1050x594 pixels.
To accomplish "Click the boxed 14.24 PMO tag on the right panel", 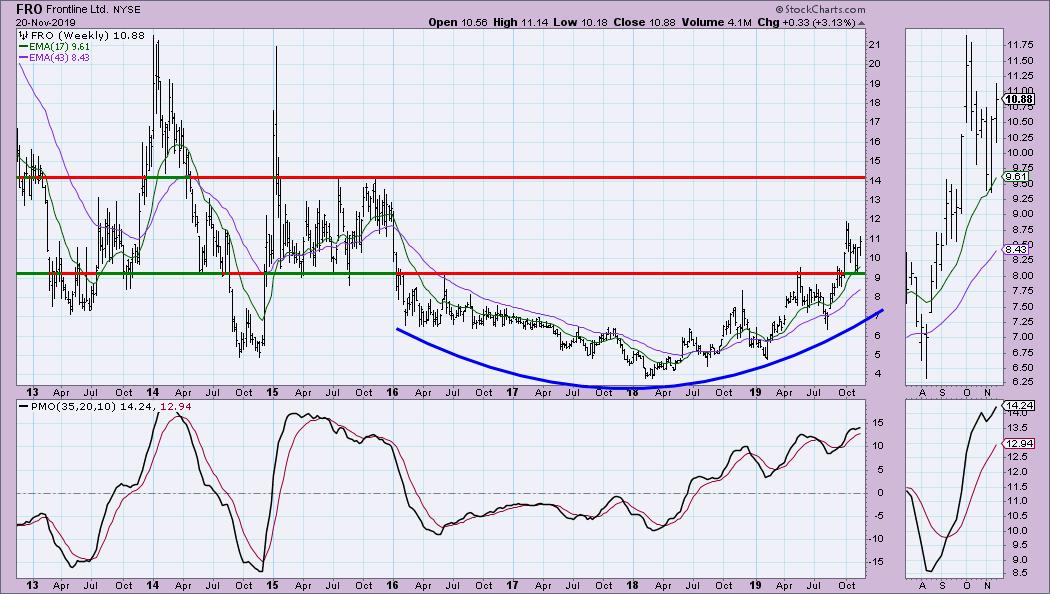I will pyautogui.click(x=1019, y=405).
